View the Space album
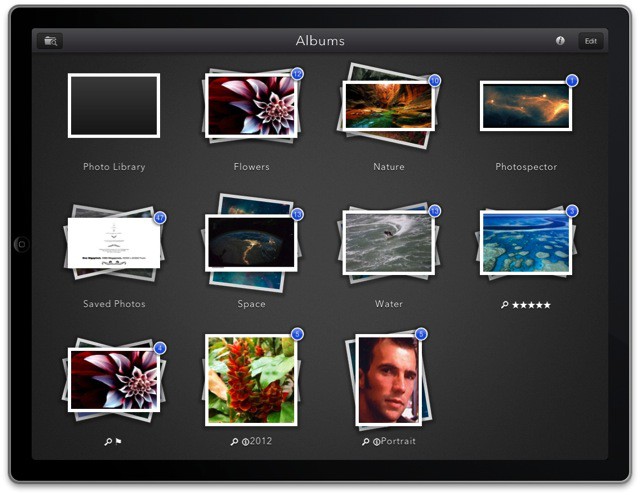The height and width of the screenshot is (495, 640). 251,242
